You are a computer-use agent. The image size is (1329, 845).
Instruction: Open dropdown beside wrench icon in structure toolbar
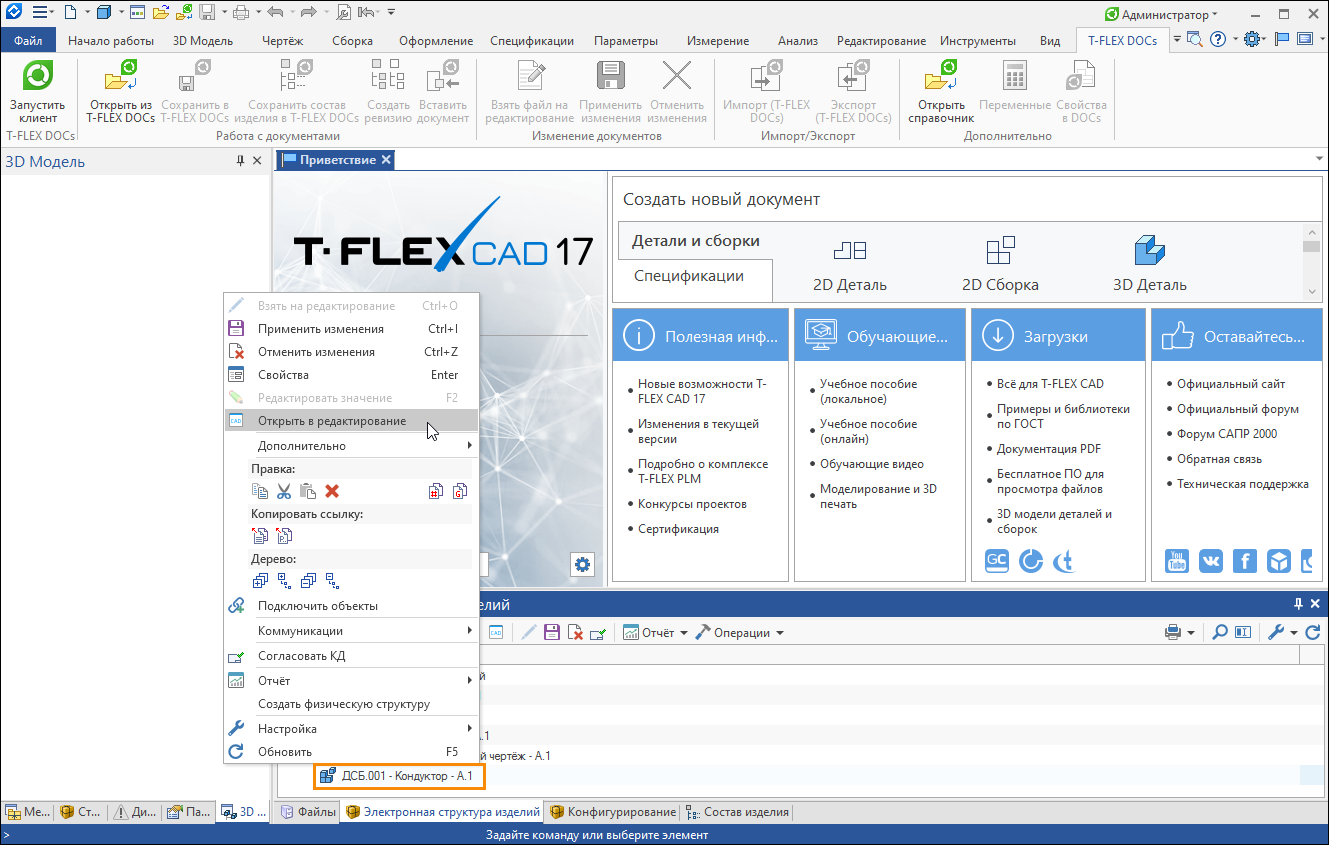(1294, 633)
